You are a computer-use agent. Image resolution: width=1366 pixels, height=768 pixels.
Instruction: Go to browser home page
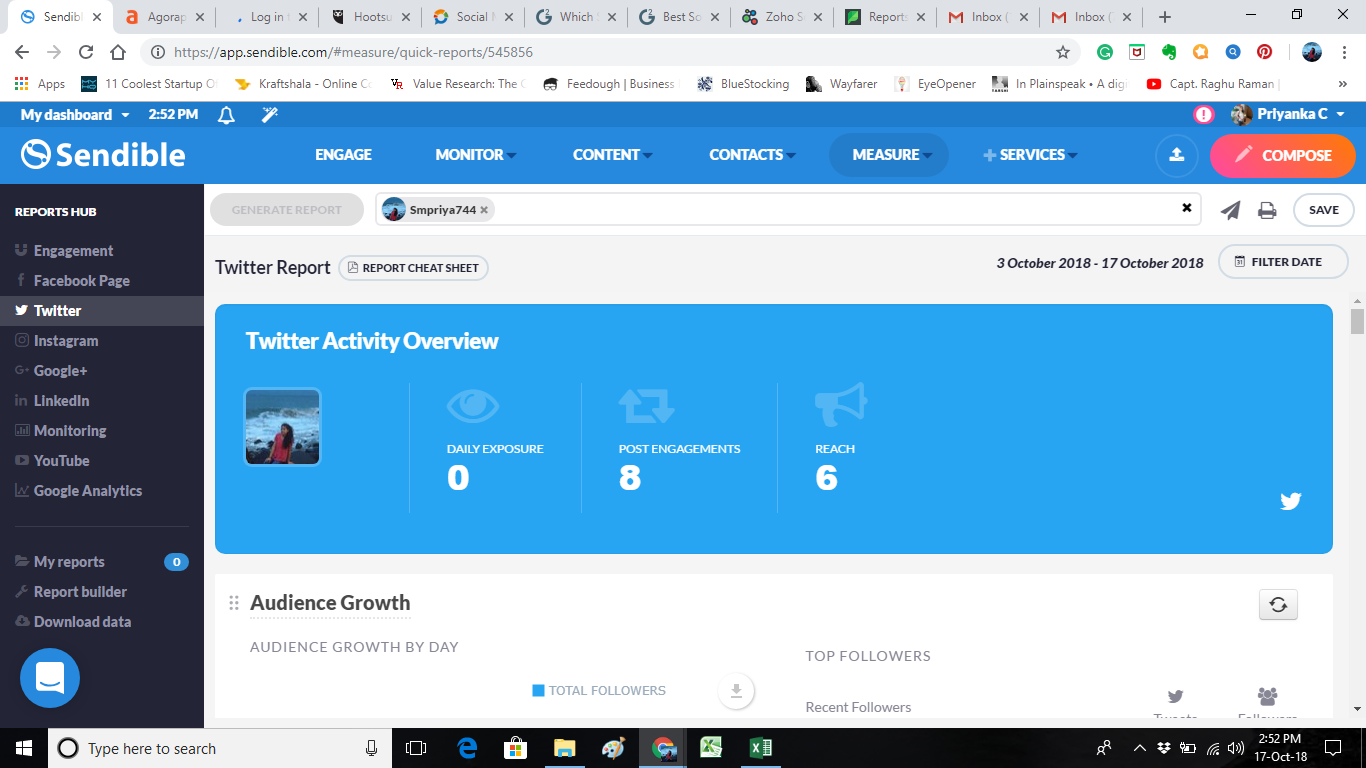[x=118, y=52]
